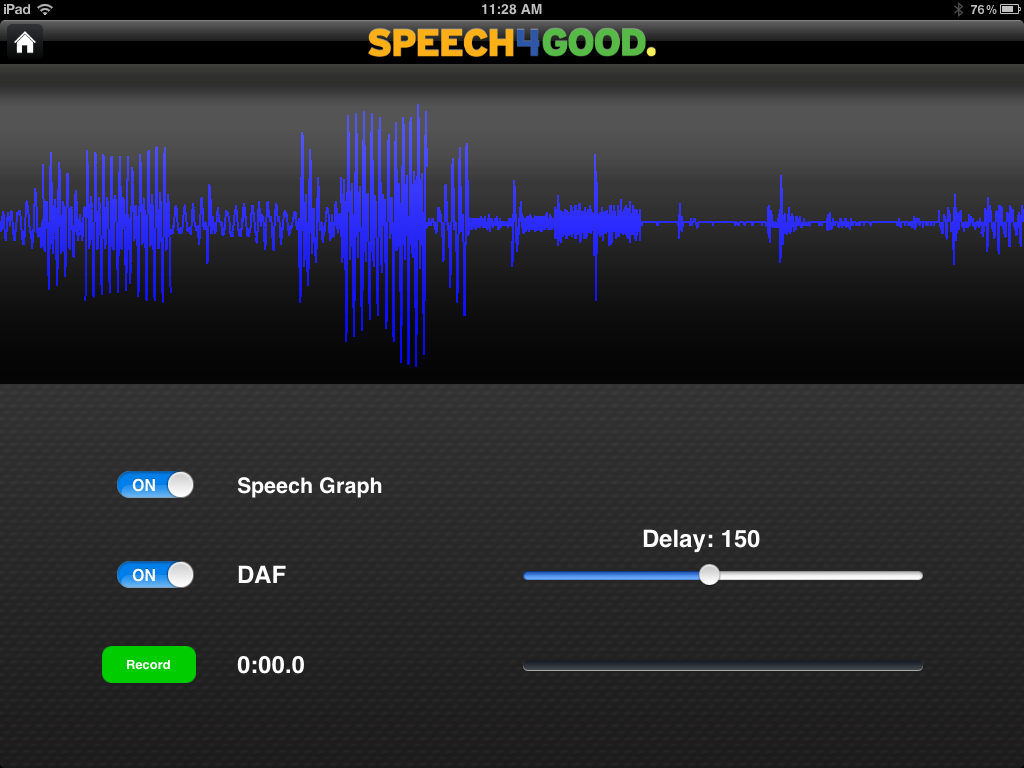The height and width of the screenshot is (768, 1024).
Task: Check the Wi-Fi status icon
Action: click(x=45, y=9)
